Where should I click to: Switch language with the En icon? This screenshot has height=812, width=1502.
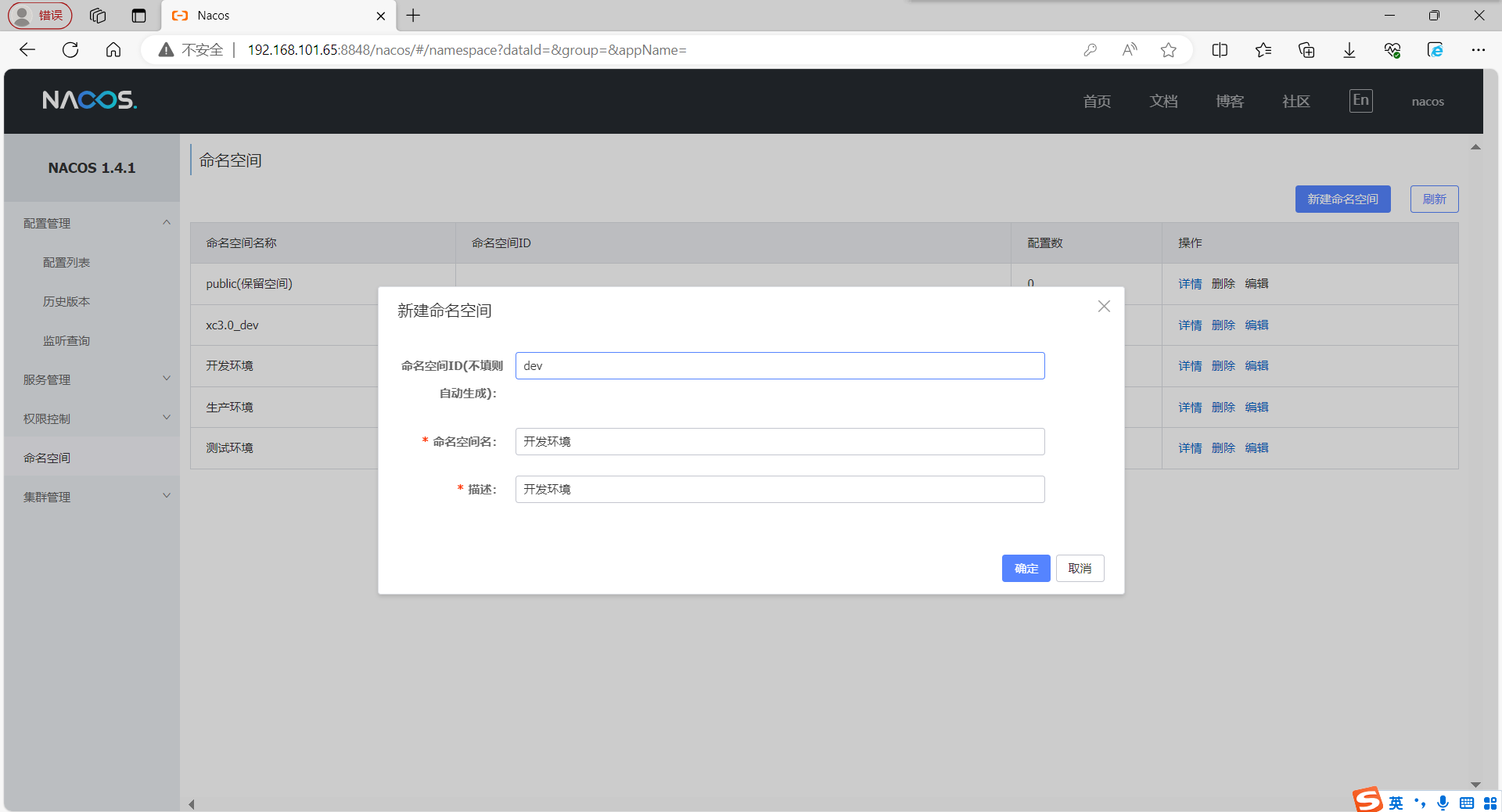(x=1361, y=101)
